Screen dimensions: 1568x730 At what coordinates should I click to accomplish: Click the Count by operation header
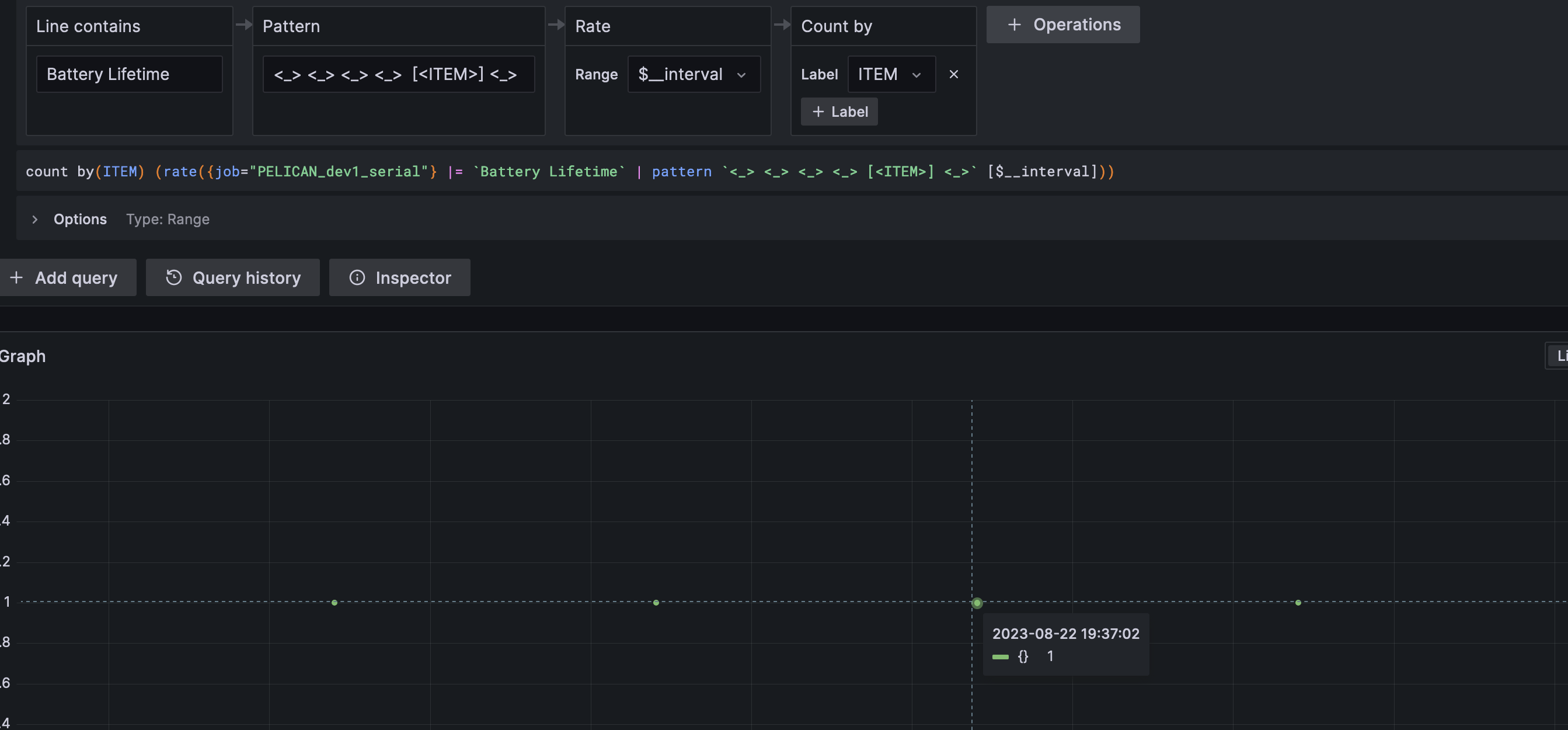(837, 26)
